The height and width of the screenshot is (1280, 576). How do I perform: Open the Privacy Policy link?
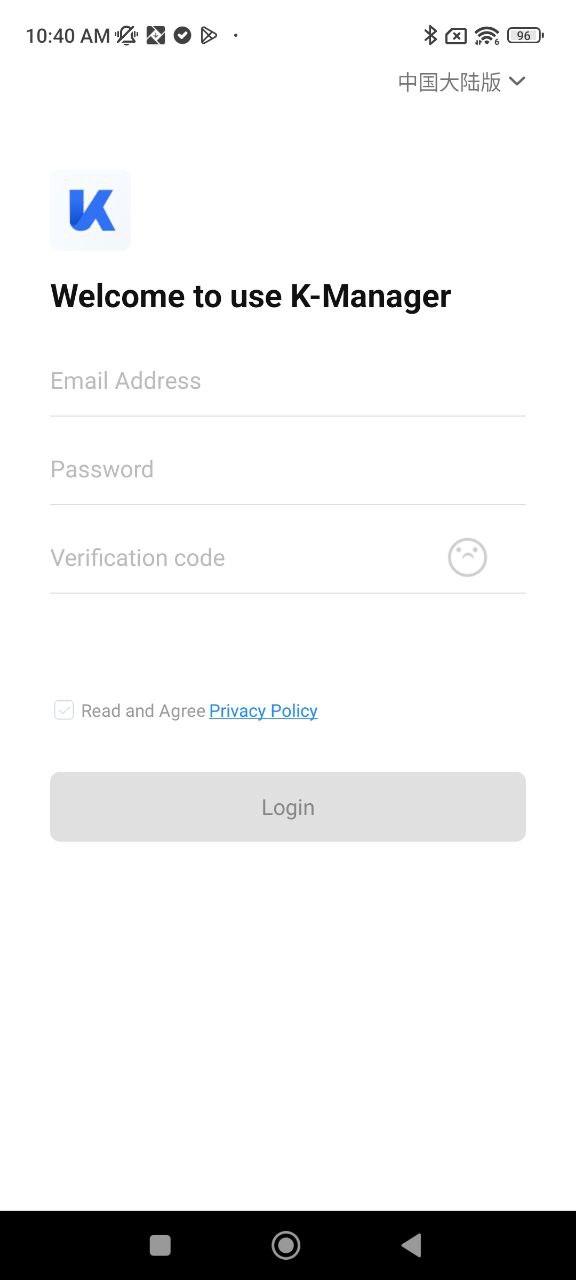(x=263, y=711)
